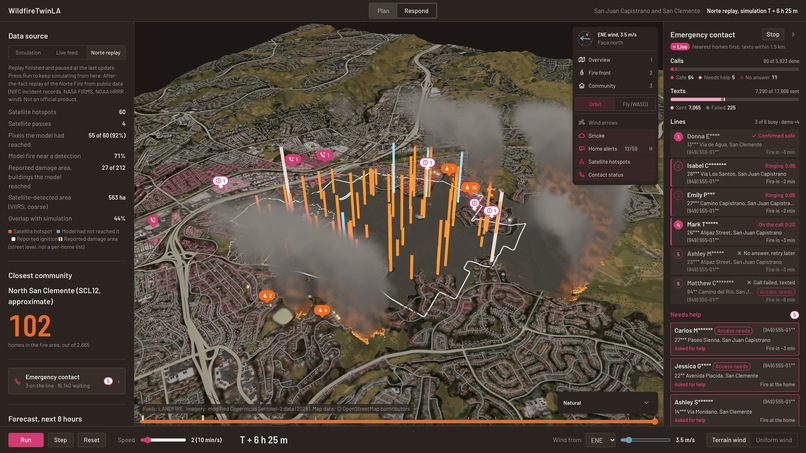Image resolution: width=806 pixels, height=453 pixels.
Task: Click the Needs help count badge
Action: [x=794, y=315]
